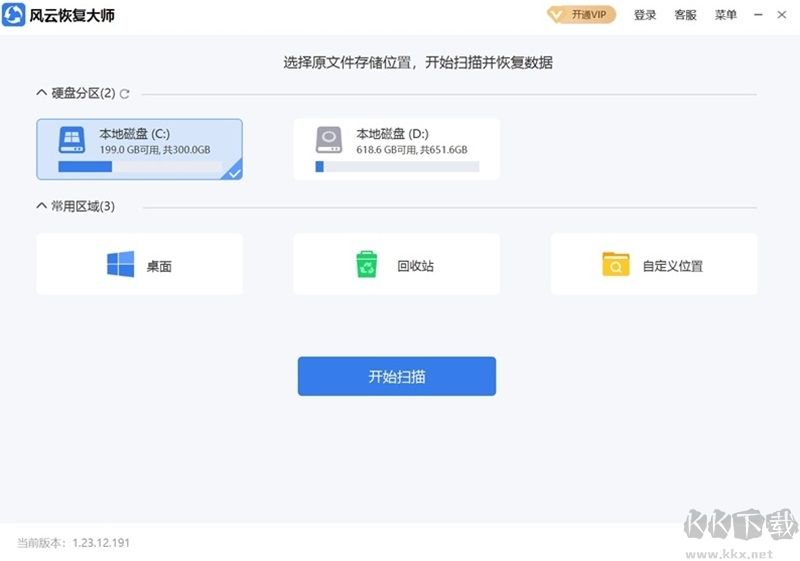Collapse the 常用区域(3) section
This screenshot has width=800, height=561.
[41, 206]
